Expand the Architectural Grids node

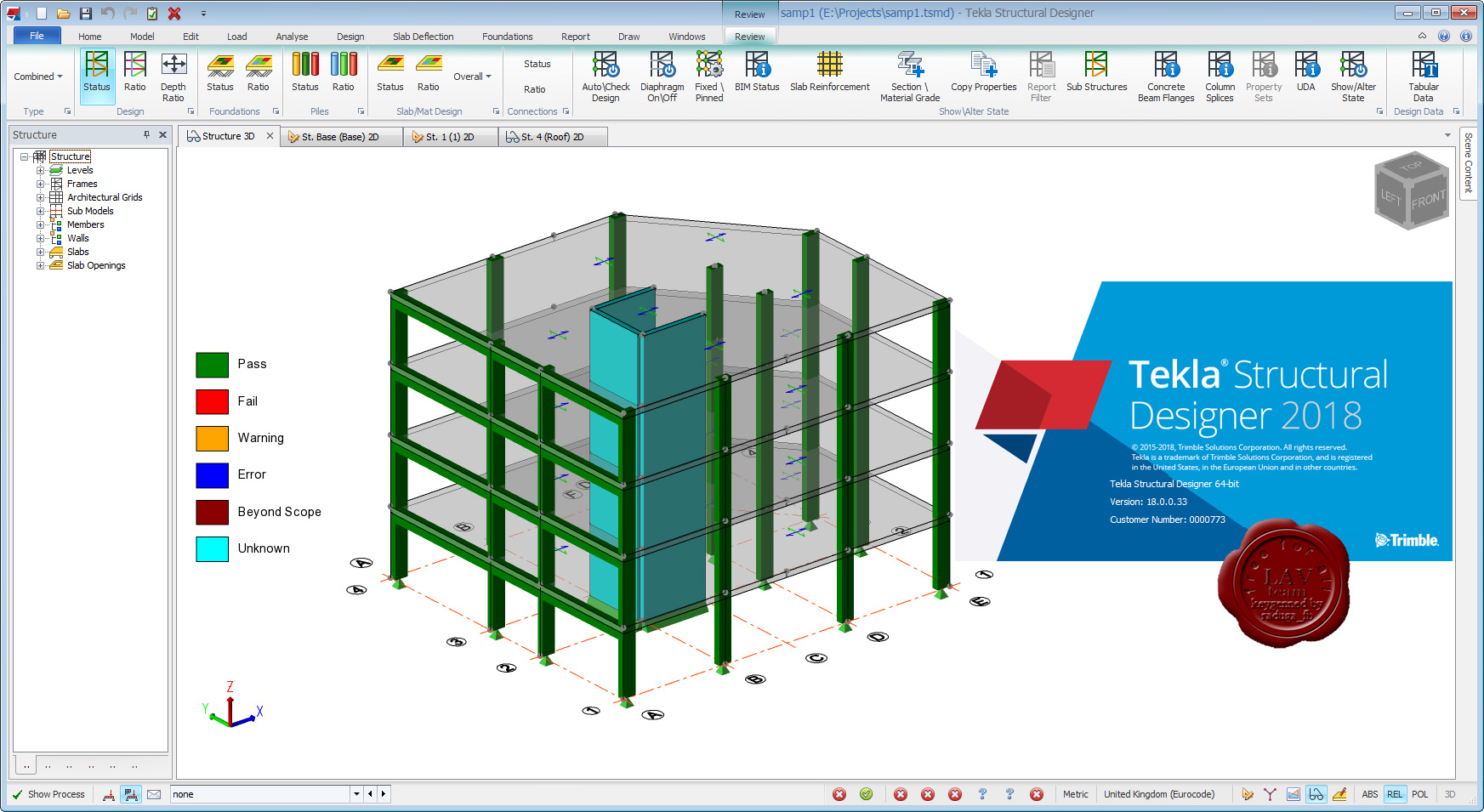click(x=40, y=197)
